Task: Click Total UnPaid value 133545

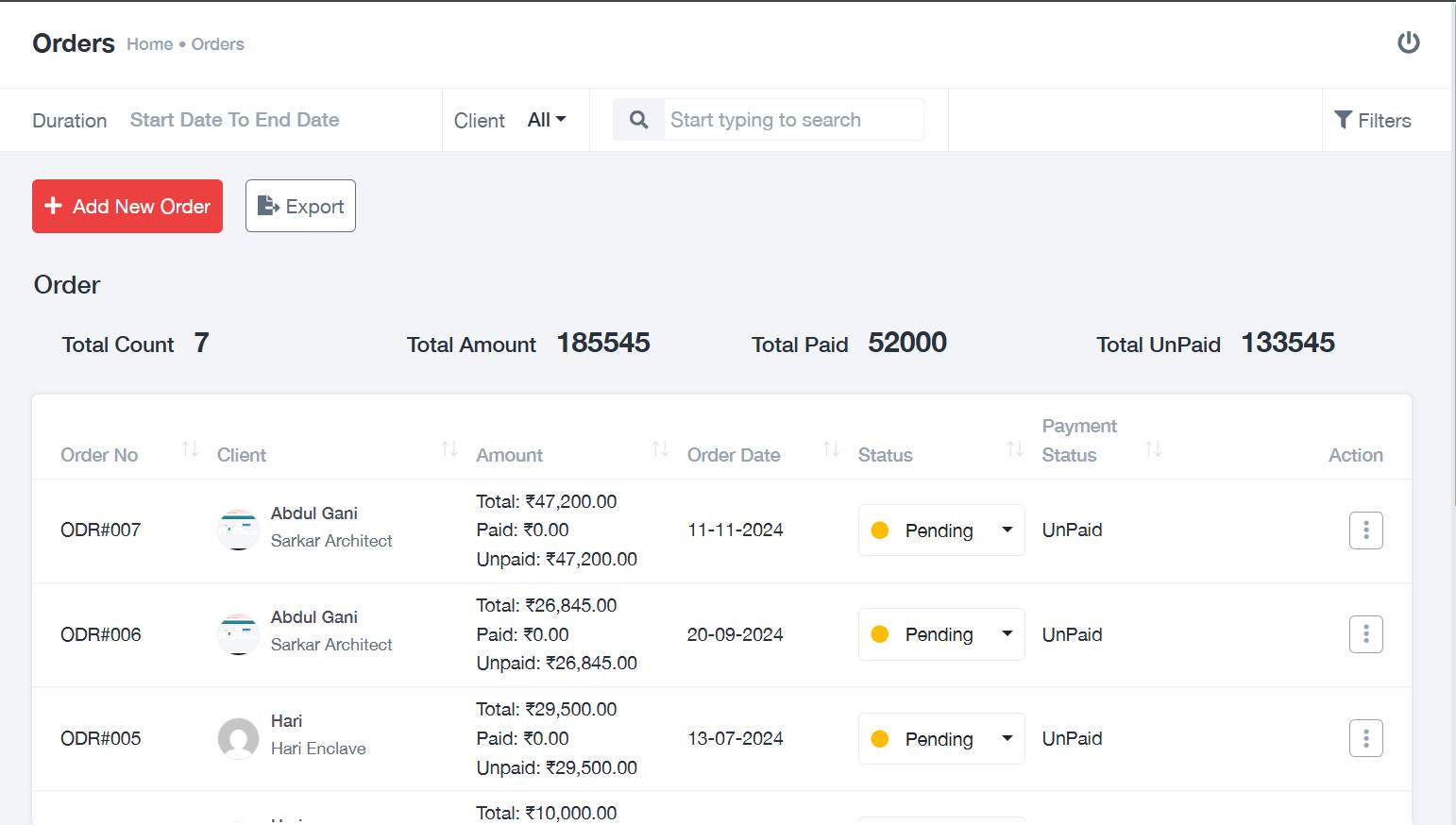Action: pyautogui.click(x=1288, y=343)
